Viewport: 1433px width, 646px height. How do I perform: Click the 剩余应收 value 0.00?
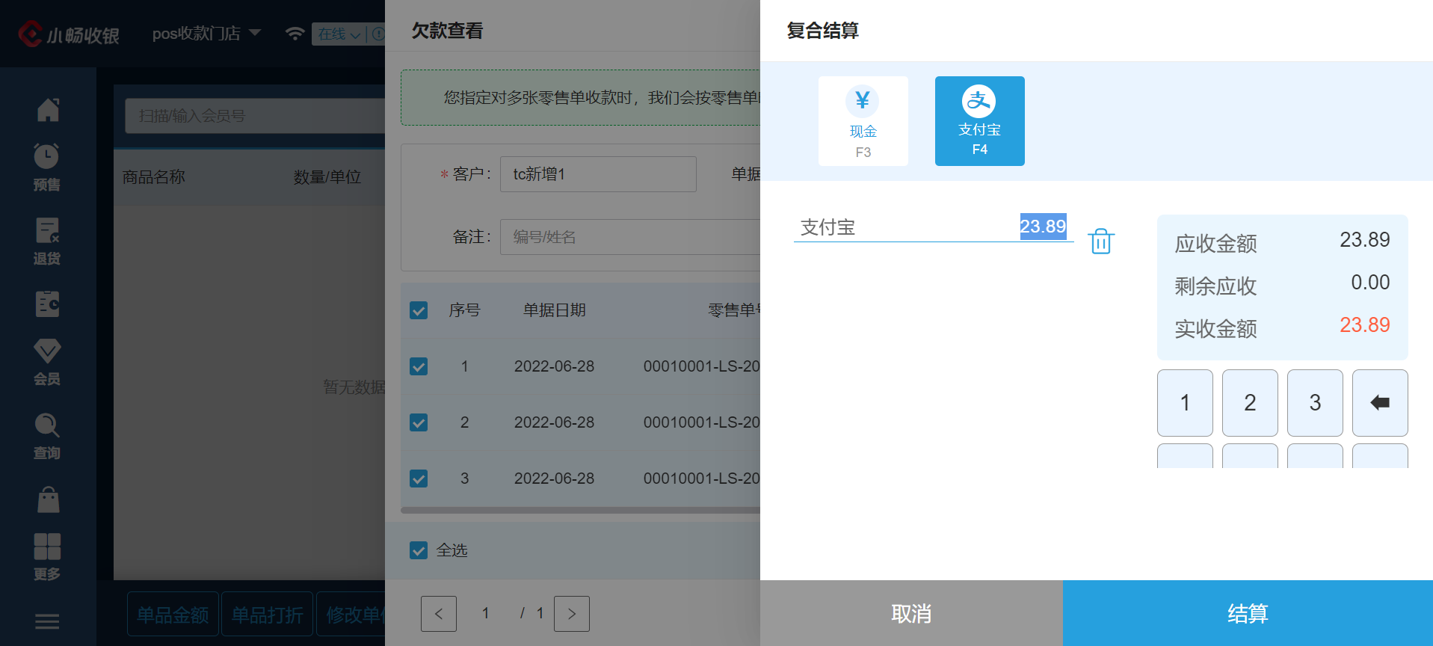[1370, 283]
